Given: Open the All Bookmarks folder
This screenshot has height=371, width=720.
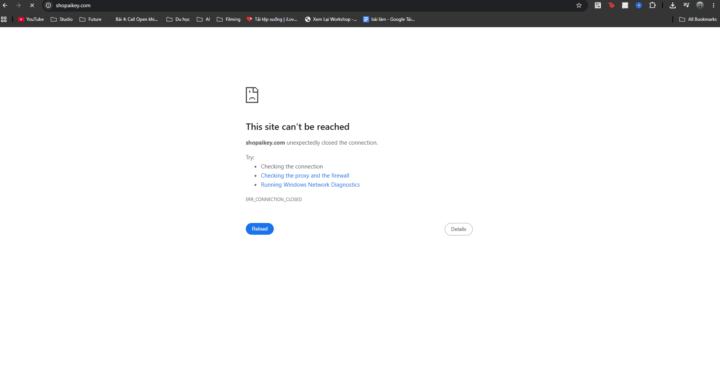Looking at the screenshot, I should (x=698, y=19).
